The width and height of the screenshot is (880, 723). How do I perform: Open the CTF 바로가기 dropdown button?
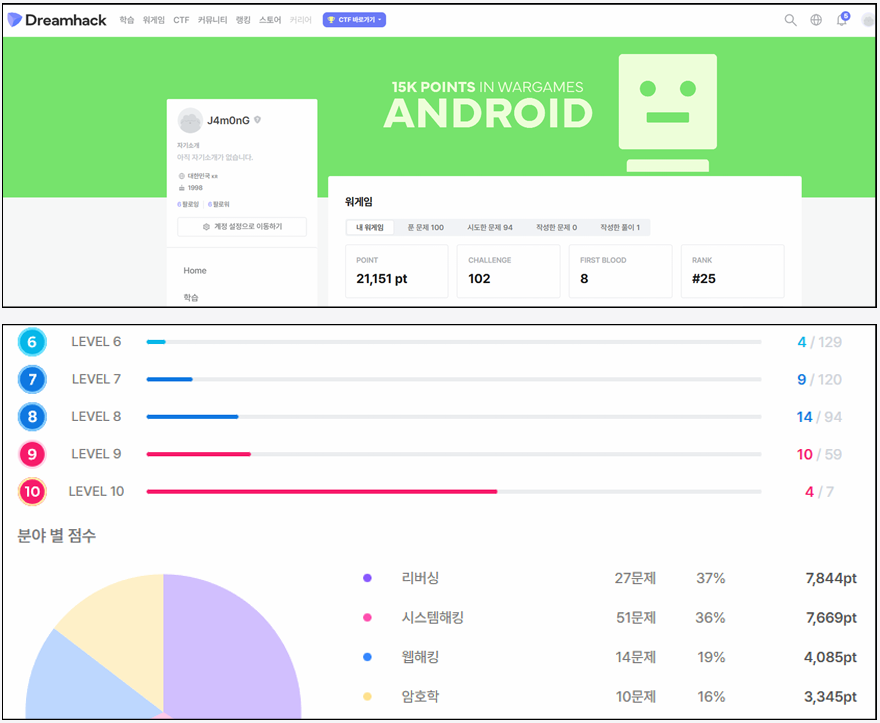354,20
